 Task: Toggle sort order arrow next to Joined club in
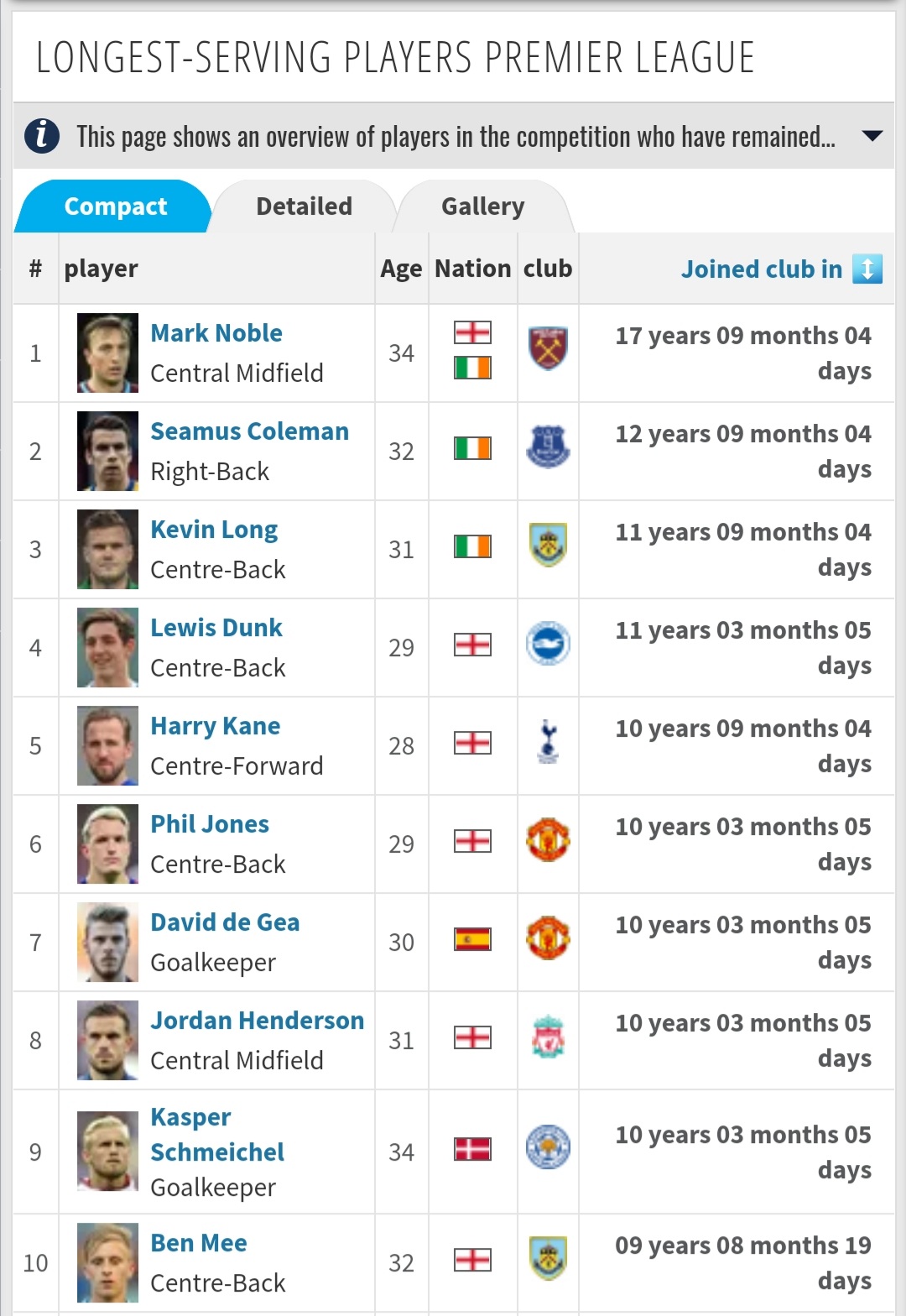867,269
